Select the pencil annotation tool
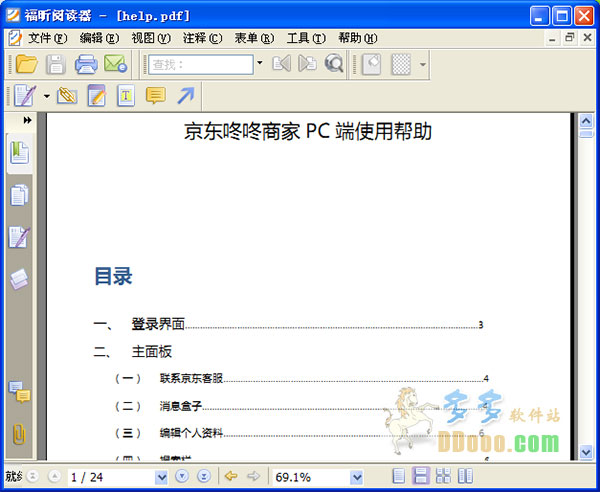 click(25, 96)
